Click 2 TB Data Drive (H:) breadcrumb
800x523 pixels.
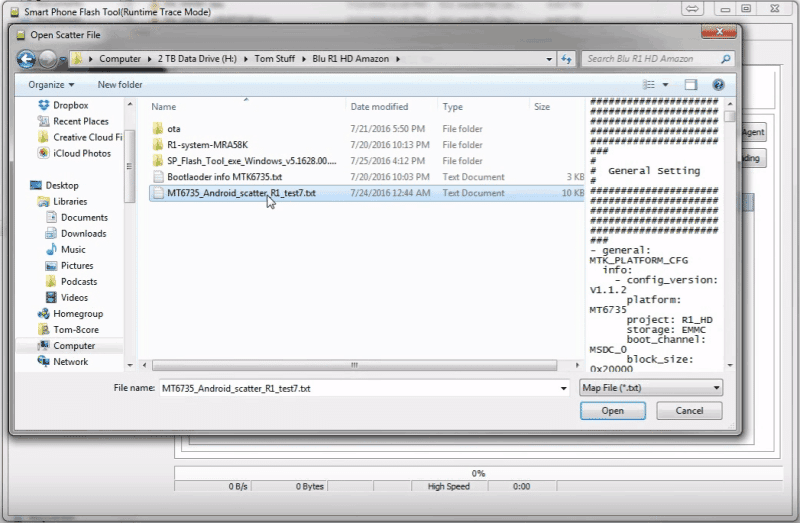click(197, 59)
